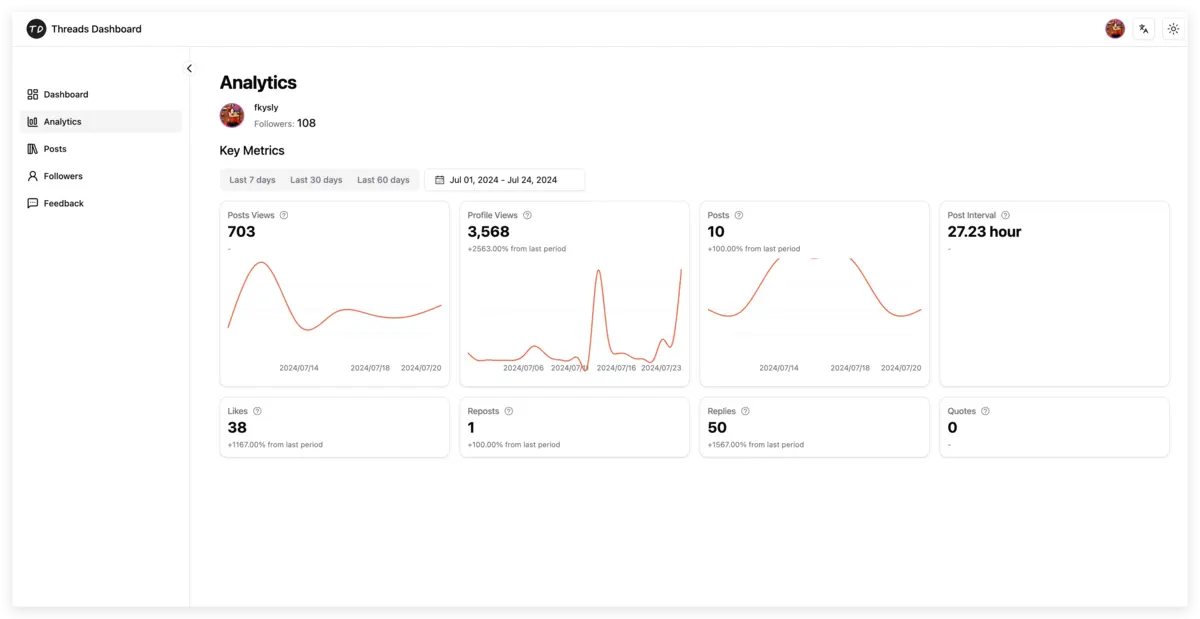The height and width of the screenshot is (619, 1200).
Task: Select Analytics in the sidebar
Action: point(101,121)
